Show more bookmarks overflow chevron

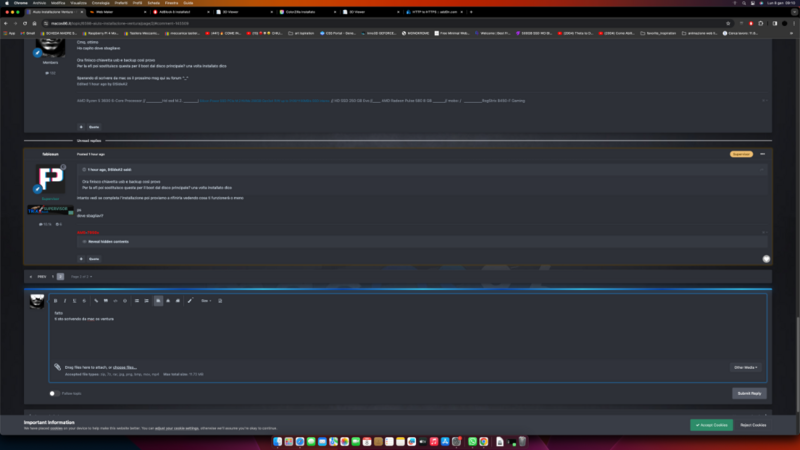click(791, 33)
